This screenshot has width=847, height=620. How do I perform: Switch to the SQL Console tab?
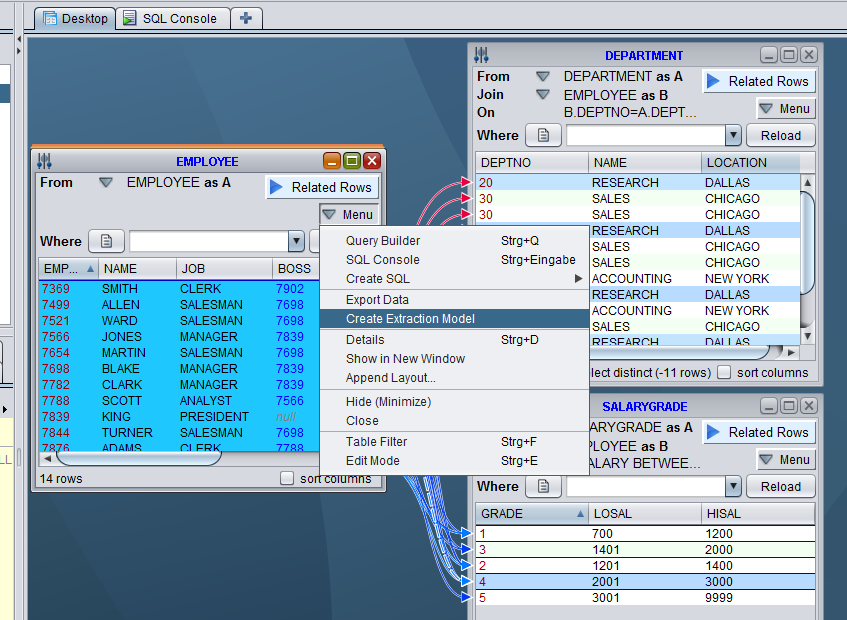tap(172, 18)
